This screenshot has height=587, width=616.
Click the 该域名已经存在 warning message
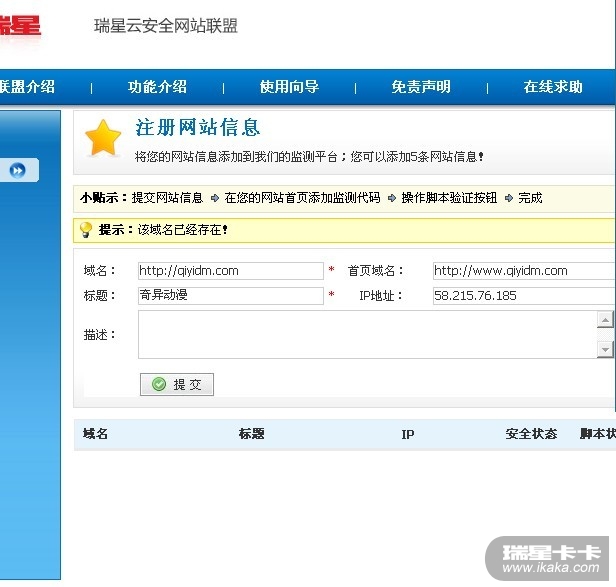pos(183,230)
